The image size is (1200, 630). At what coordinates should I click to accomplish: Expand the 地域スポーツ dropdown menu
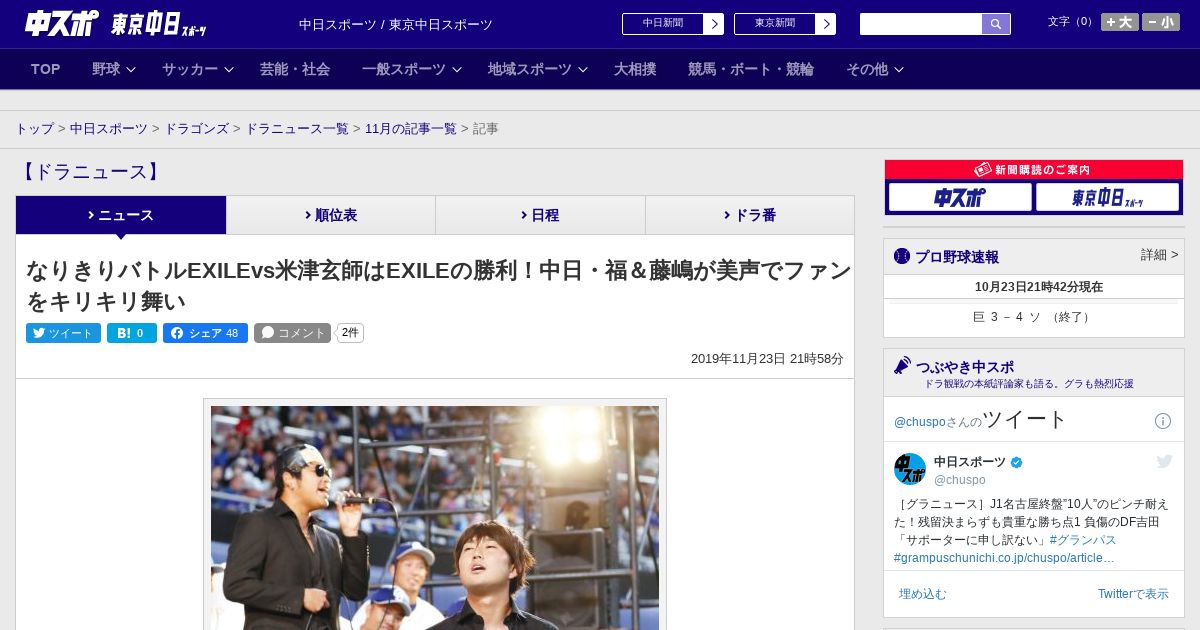(x=538, y=69)
